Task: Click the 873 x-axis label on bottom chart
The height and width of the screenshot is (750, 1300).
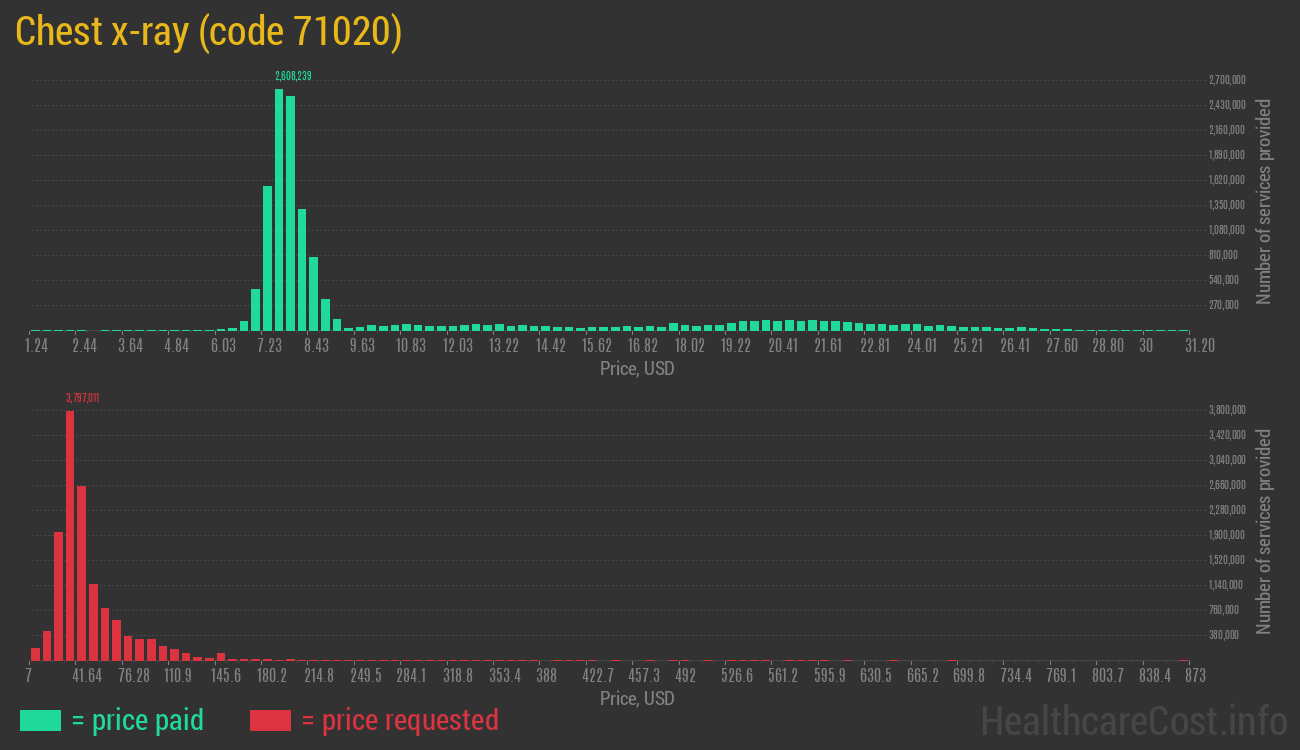Action: 1194,676
